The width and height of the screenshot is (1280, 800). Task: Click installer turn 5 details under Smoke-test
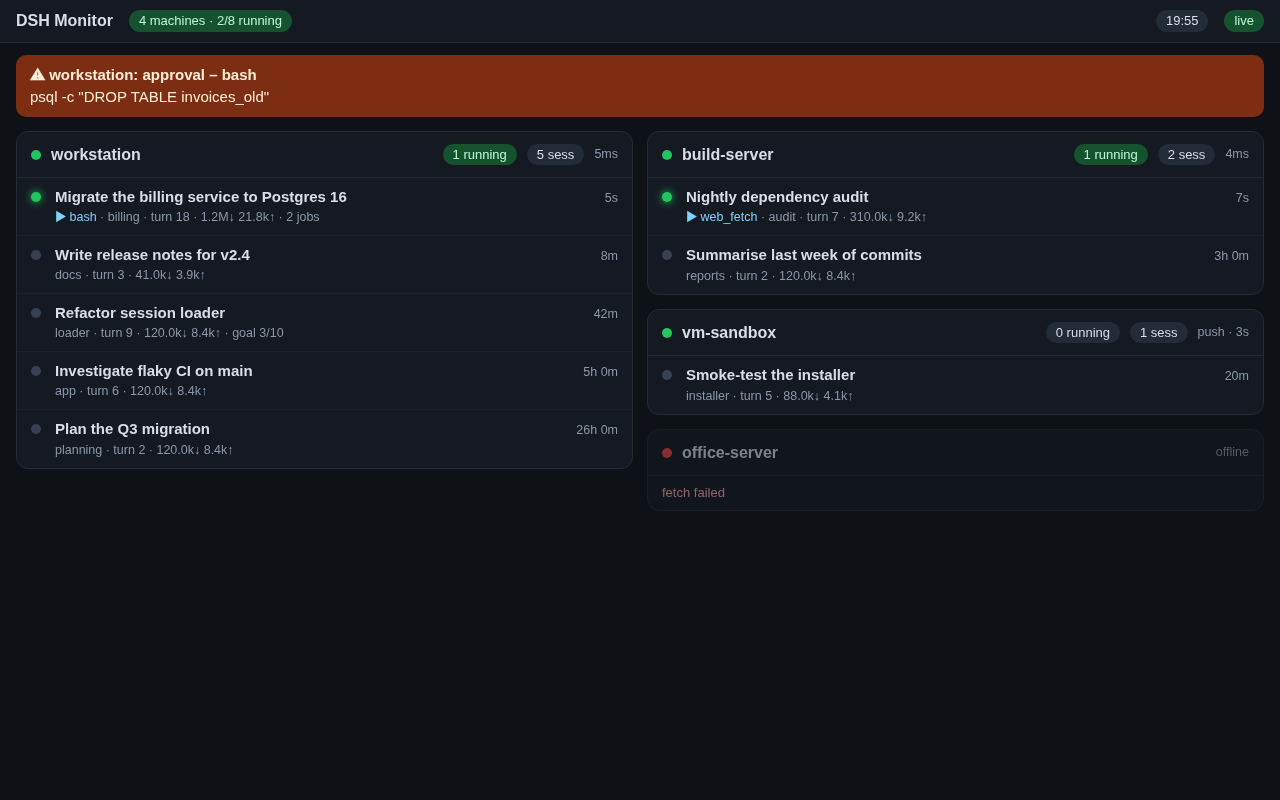770,396
